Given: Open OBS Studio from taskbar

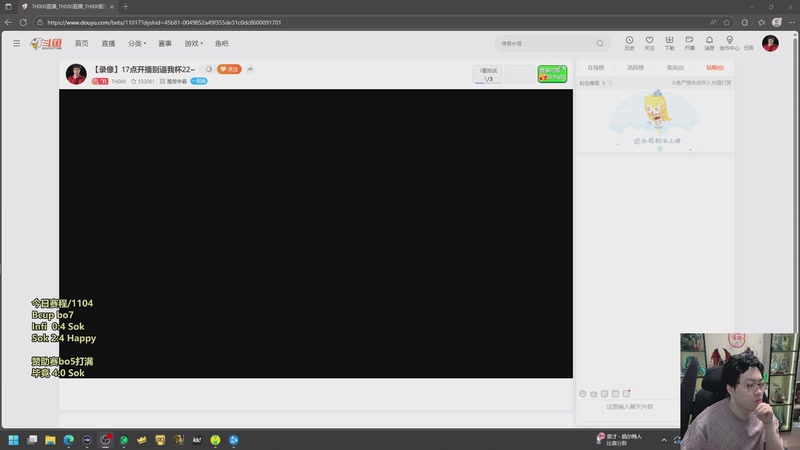Looking at the screenshot, I should [105, 440].
